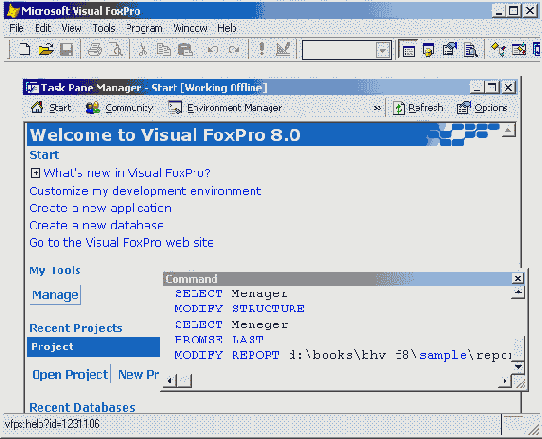Click the MODIFY STRUCTURE command line
Viewport: 542px width, 439px height.
coord(239,308)
